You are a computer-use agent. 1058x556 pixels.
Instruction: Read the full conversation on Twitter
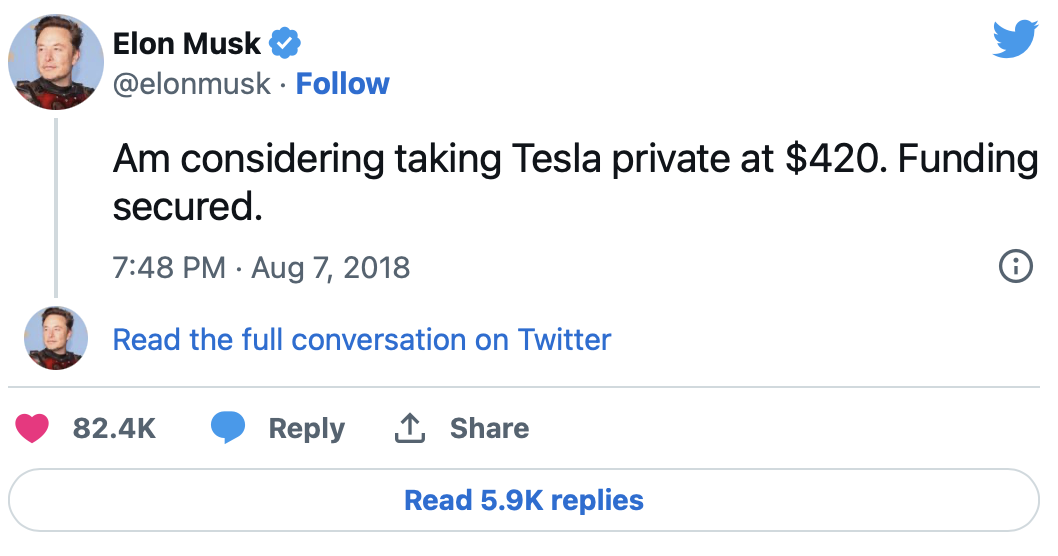(361, 339)
